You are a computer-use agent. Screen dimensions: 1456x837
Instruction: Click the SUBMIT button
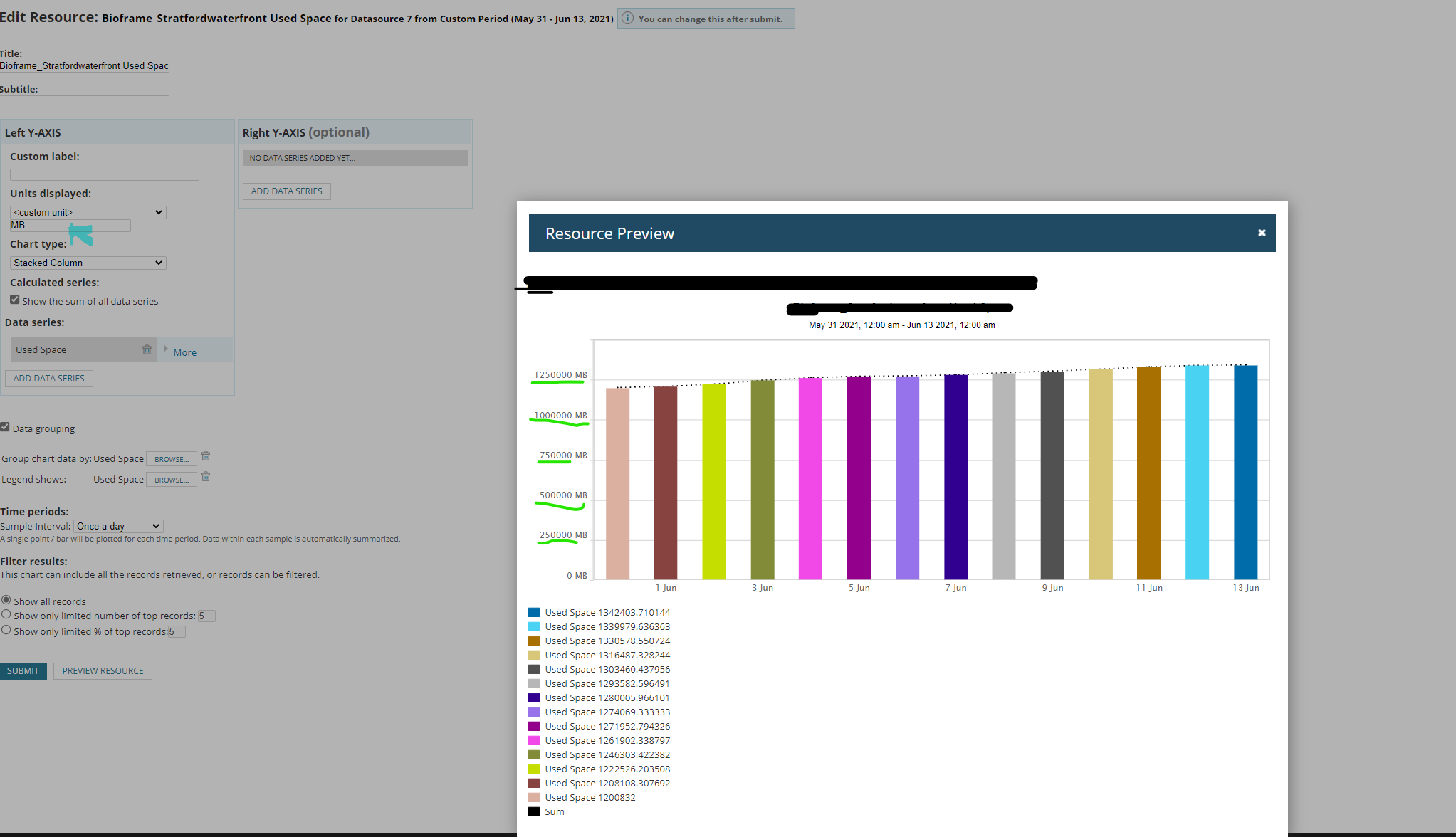click(23, 671)
